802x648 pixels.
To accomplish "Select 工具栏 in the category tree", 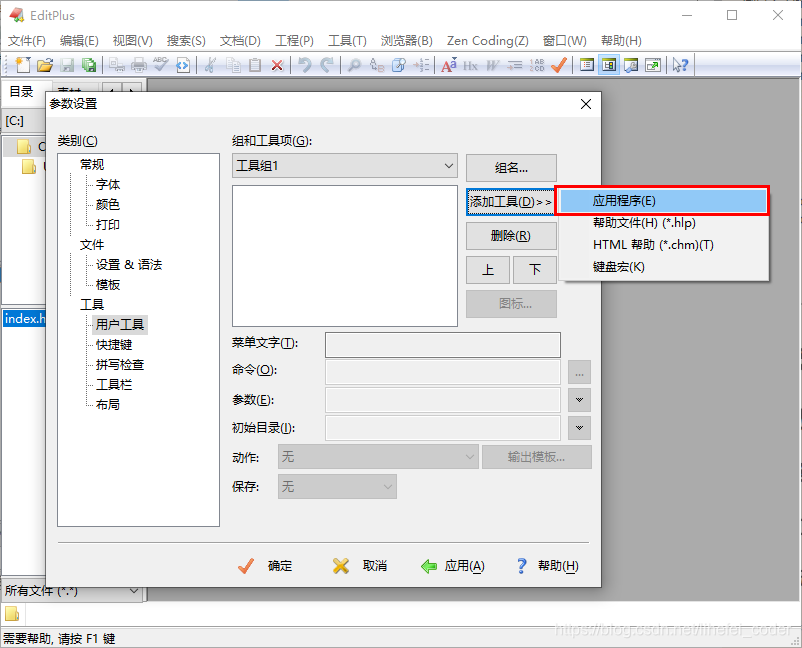I will (x=114, y=385).
